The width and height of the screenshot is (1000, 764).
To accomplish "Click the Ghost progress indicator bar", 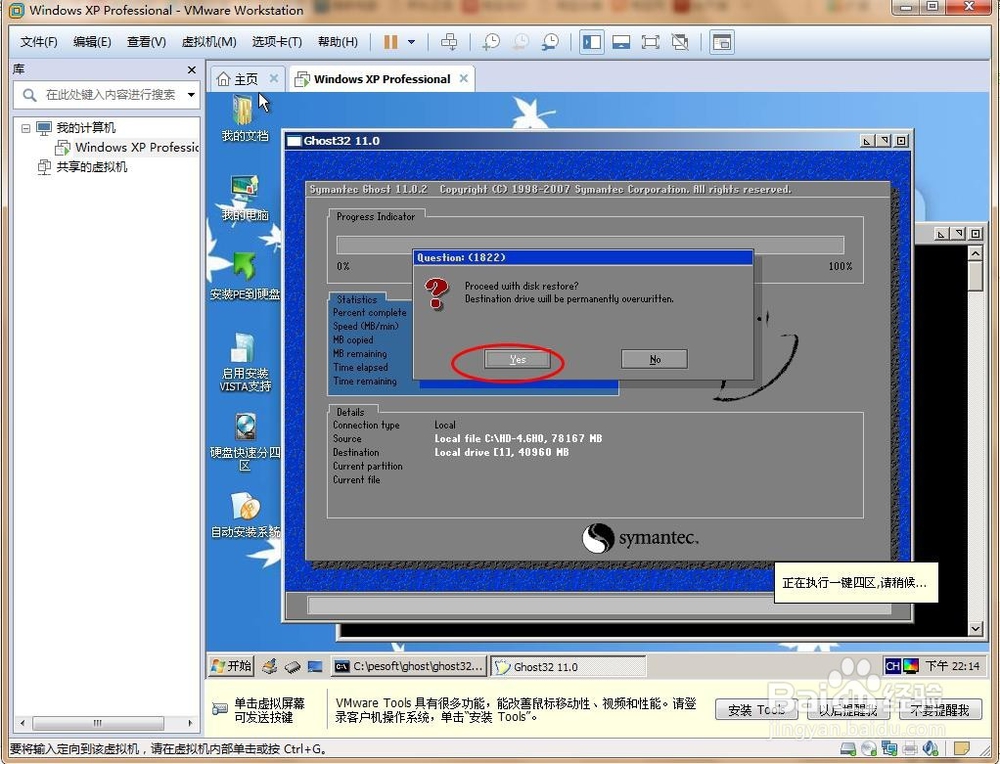I will [x=590, y=245].
